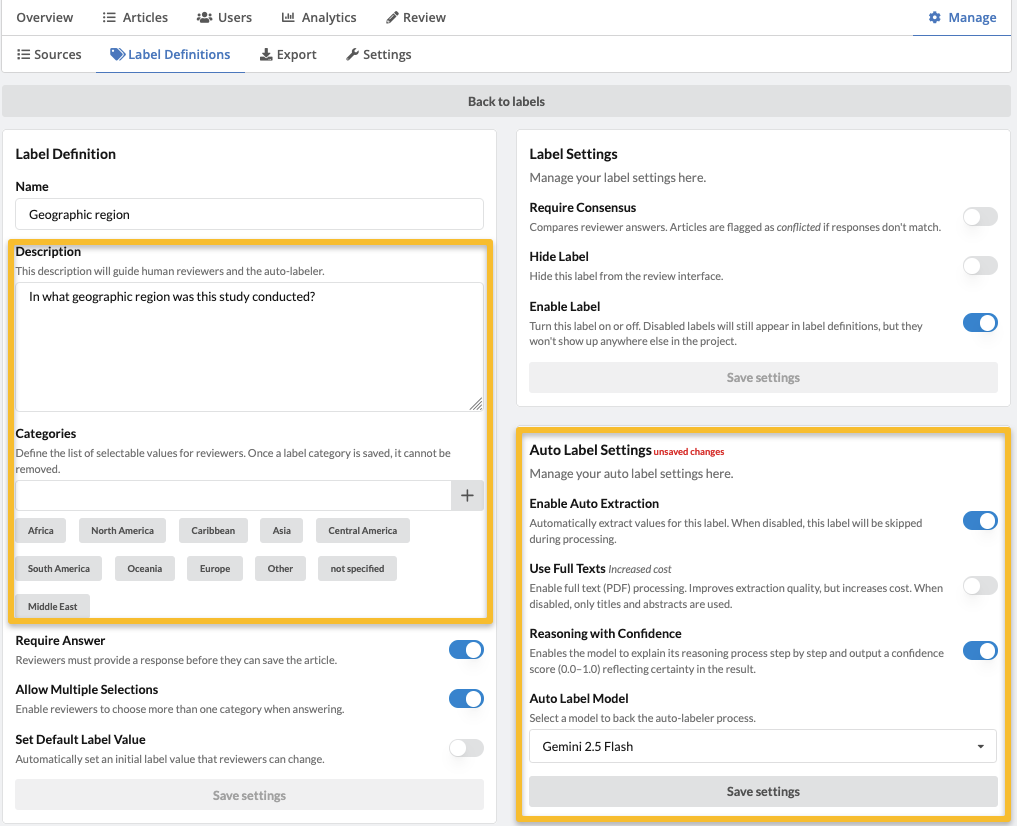Screen dimensions: 1017x826
Task: Save the Auto Label Settings
Action: point(763,791)
